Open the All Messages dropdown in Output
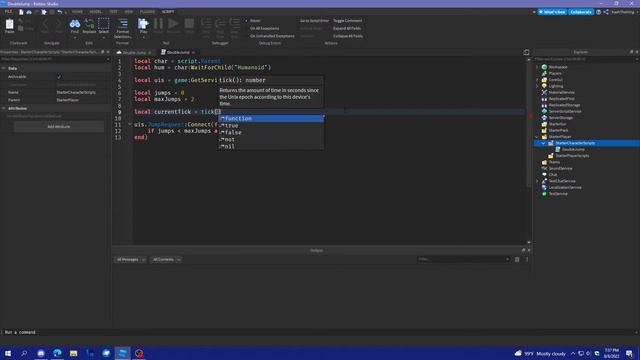The width and height of the screenshot is (640, 360). tap(131, 260)
